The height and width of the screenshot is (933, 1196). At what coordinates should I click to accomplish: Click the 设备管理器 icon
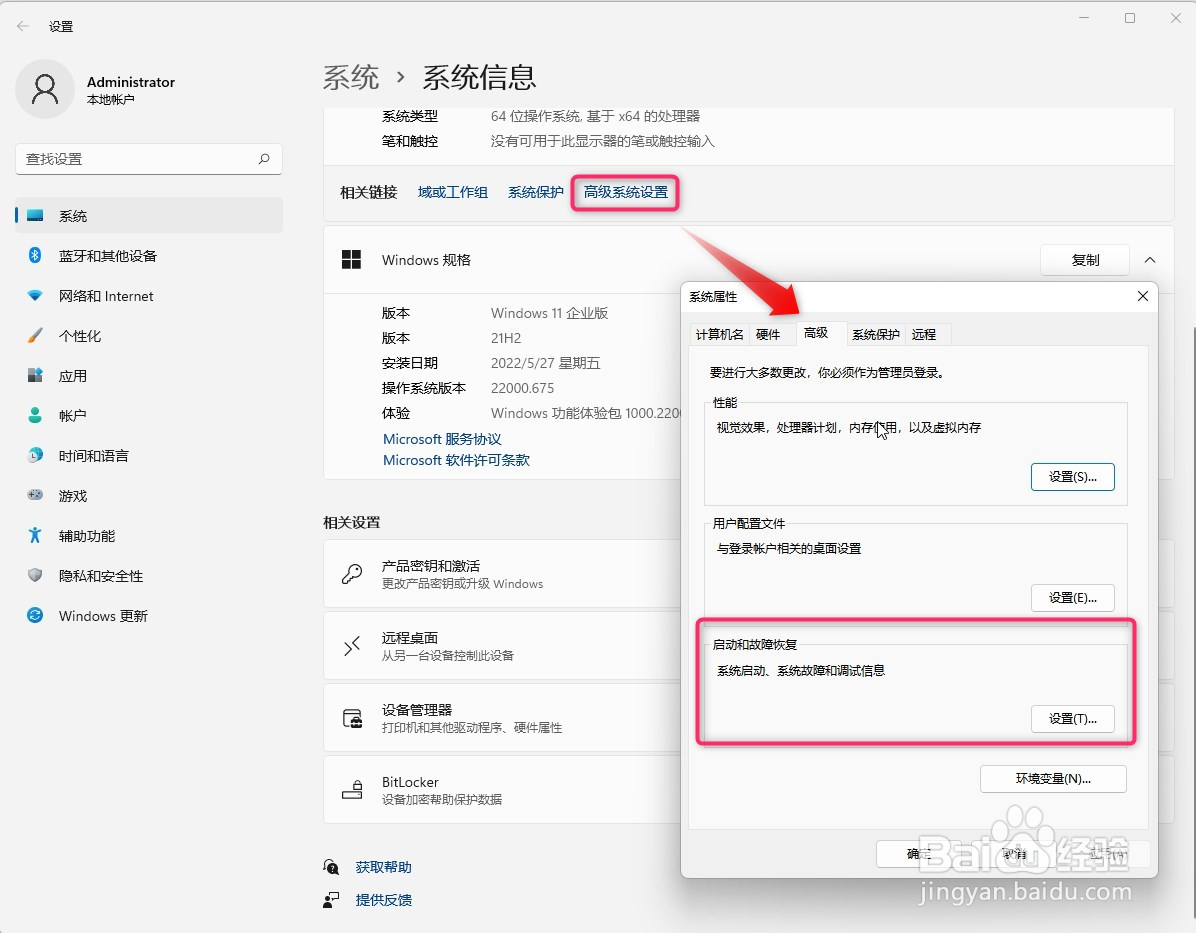(x=352, y=718)
